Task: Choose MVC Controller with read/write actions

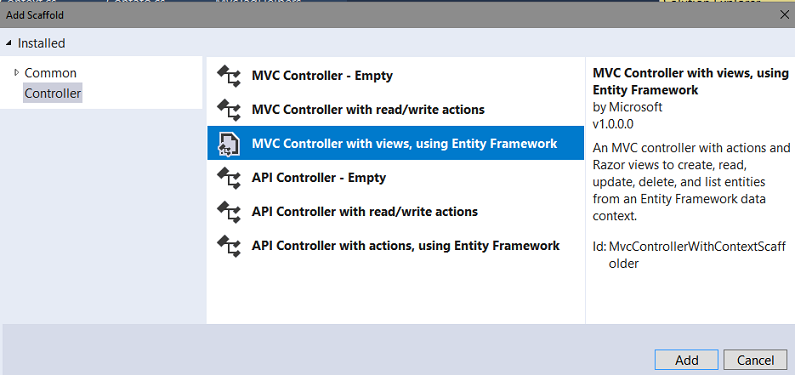Action: pyautogui.click(x=395, y=109)
